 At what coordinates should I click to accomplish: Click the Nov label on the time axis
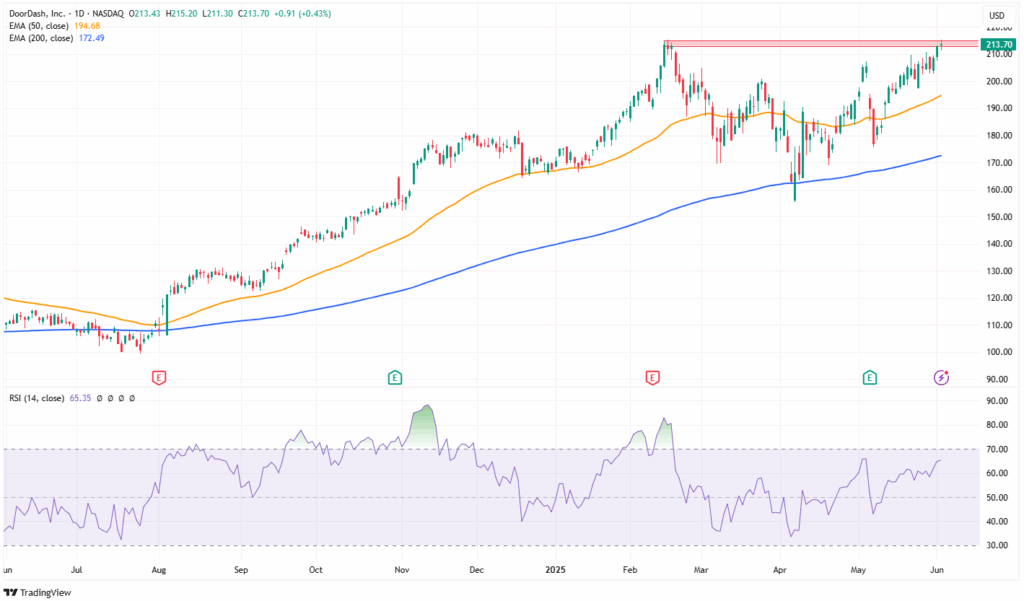[x=402, y=570]
